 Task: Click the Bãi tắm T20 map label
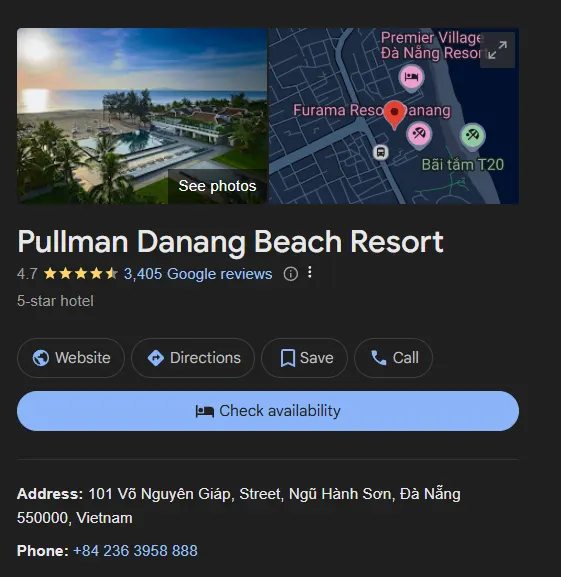click(x=462, y=164)
